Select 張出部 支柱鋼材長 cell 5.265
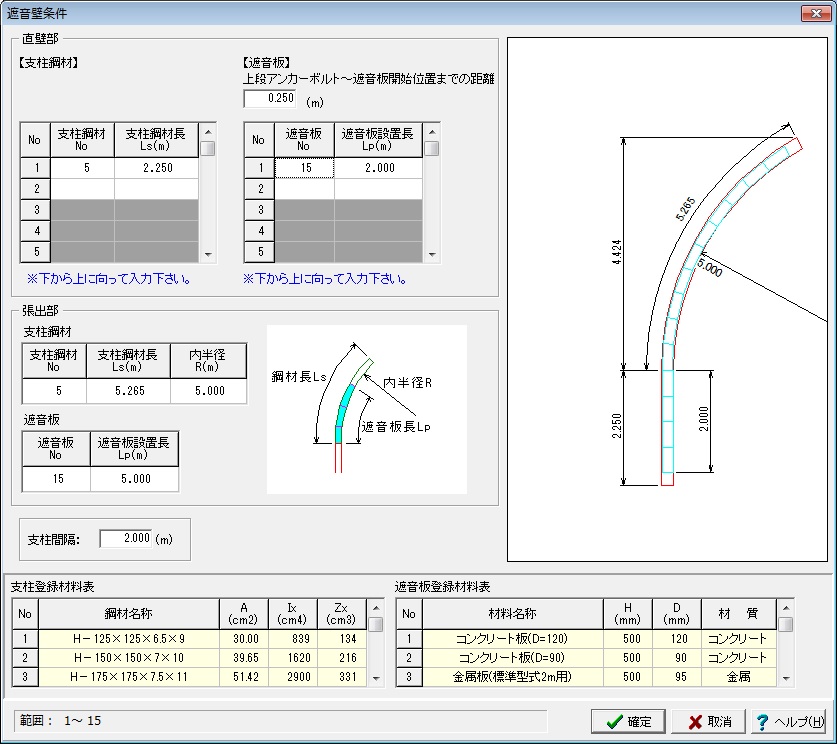This screenshot has height=744, width=837. point(128,391)
